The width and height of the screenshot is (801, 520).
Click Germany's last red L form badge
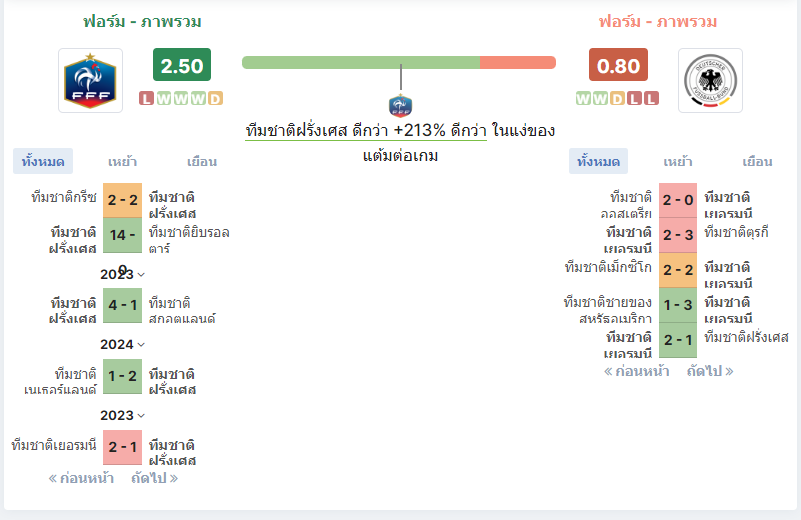651,98
